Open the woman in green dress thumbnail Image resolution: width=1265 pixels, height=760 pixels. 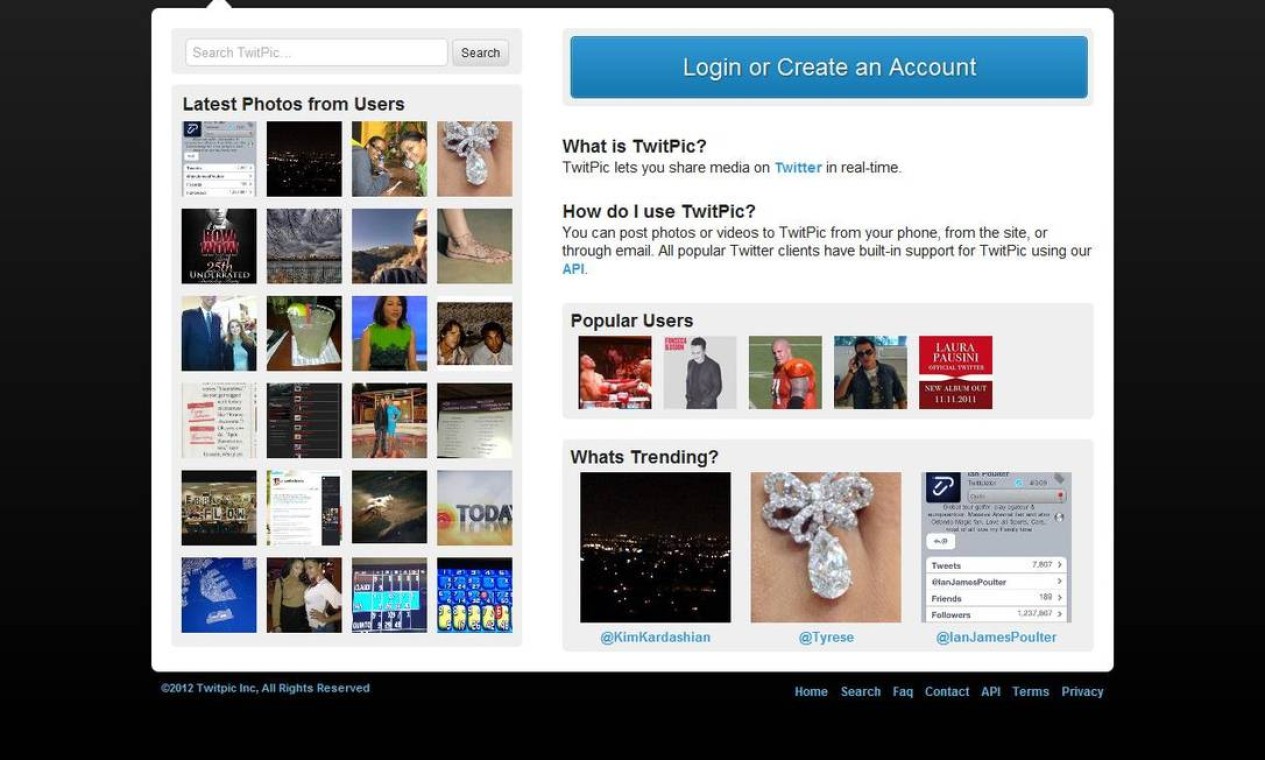click(x=389, y=333)
